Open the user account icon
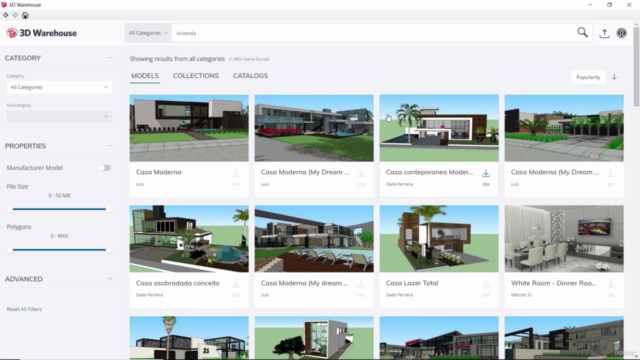Viewport: 640px width, 360px height. tap(621, 33)
